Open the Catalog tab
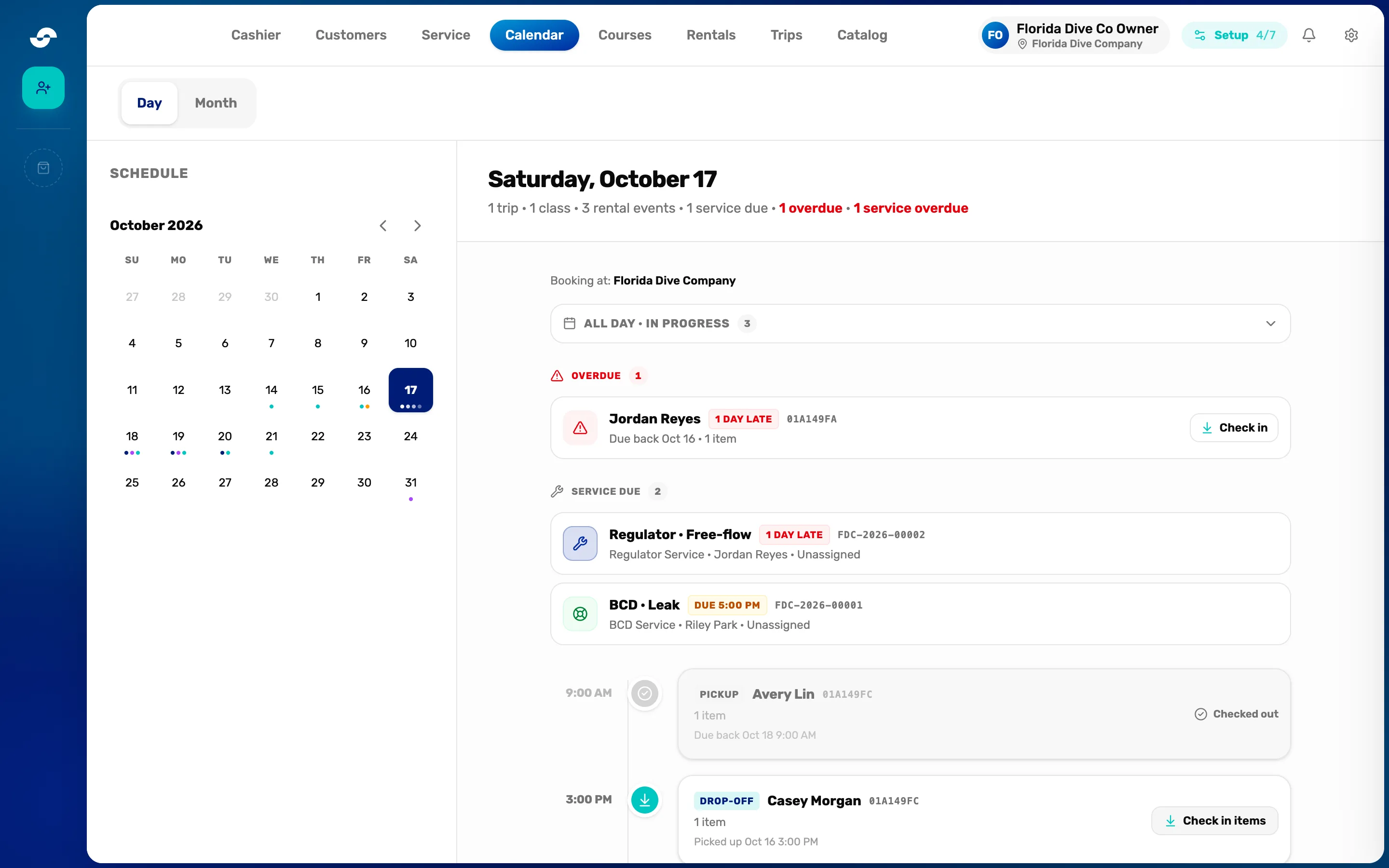 862,35
